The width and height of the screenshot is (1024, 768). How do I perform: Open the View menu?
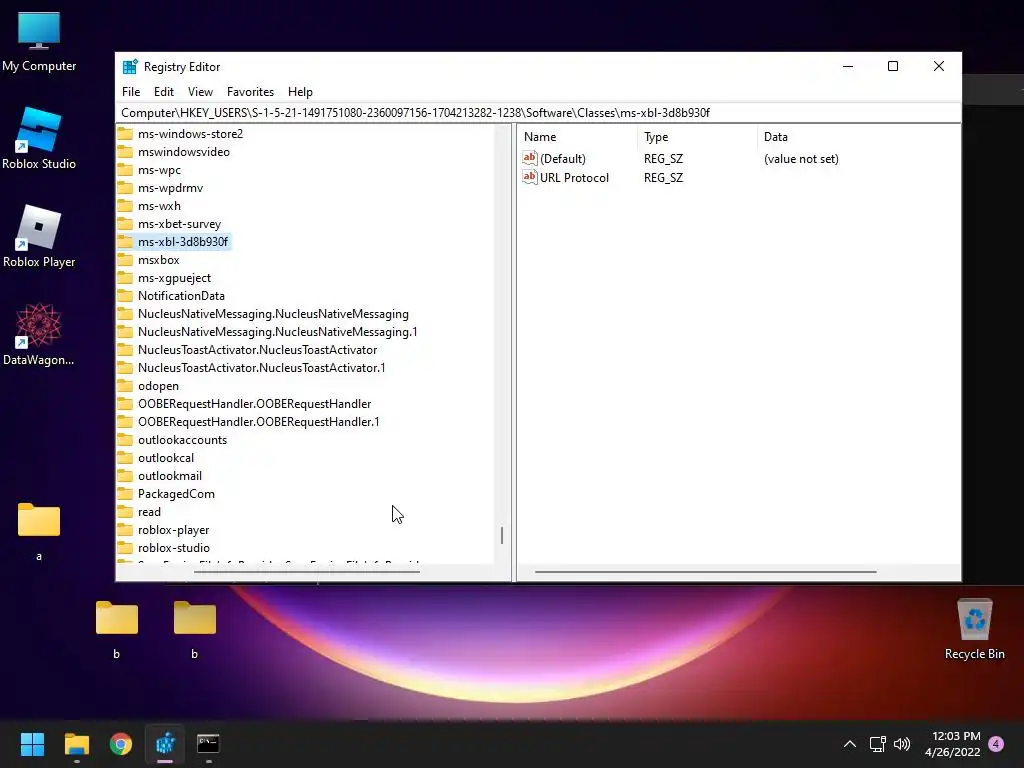tap(200, 92)
